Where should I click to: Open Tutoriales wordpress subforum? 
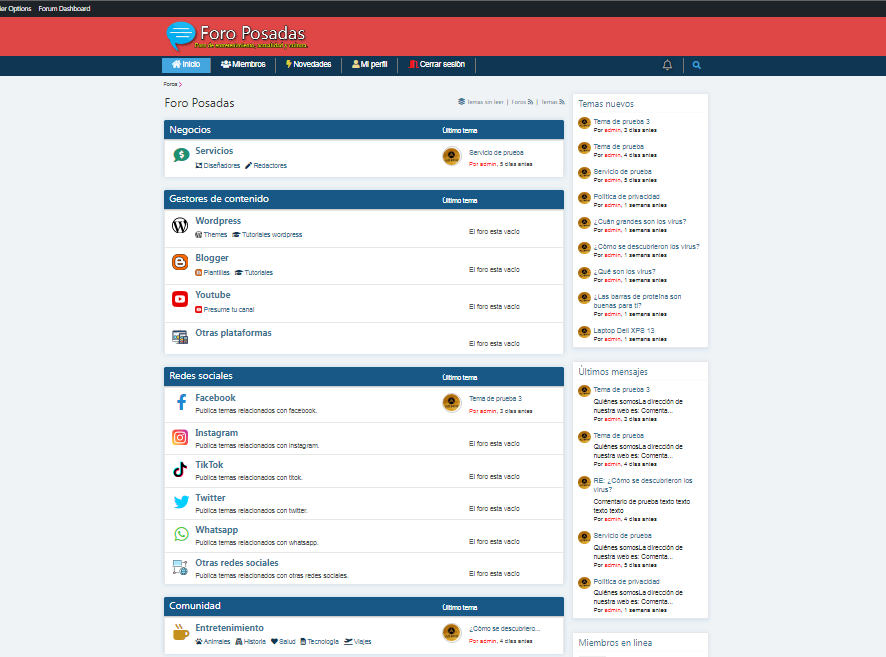[267, 234]
